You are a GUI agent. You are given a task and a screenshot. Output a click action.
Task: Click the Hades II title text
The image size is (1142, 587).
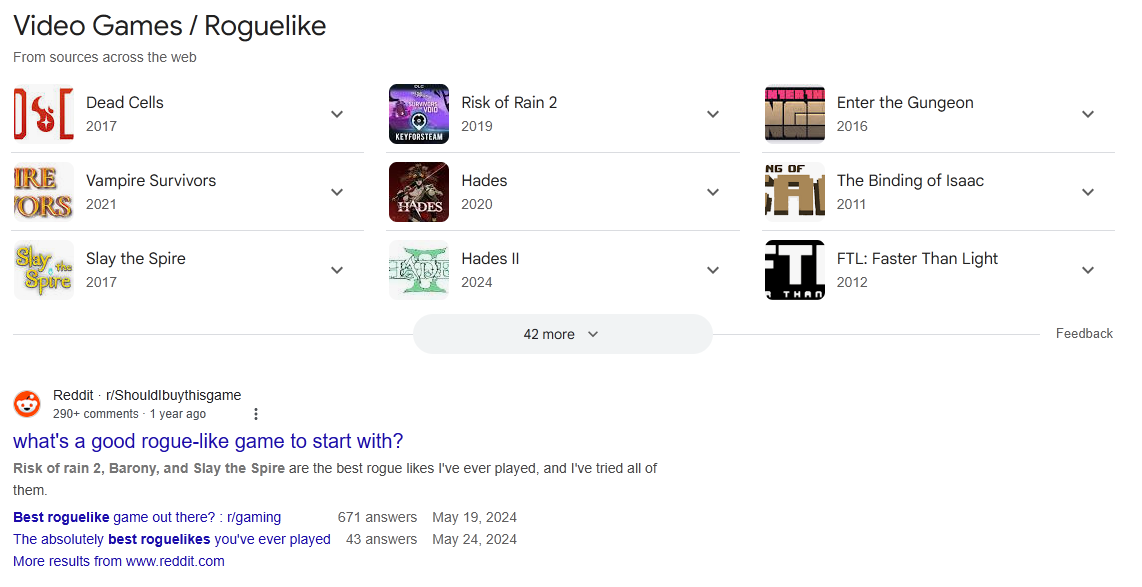click(x=490, y=259)
